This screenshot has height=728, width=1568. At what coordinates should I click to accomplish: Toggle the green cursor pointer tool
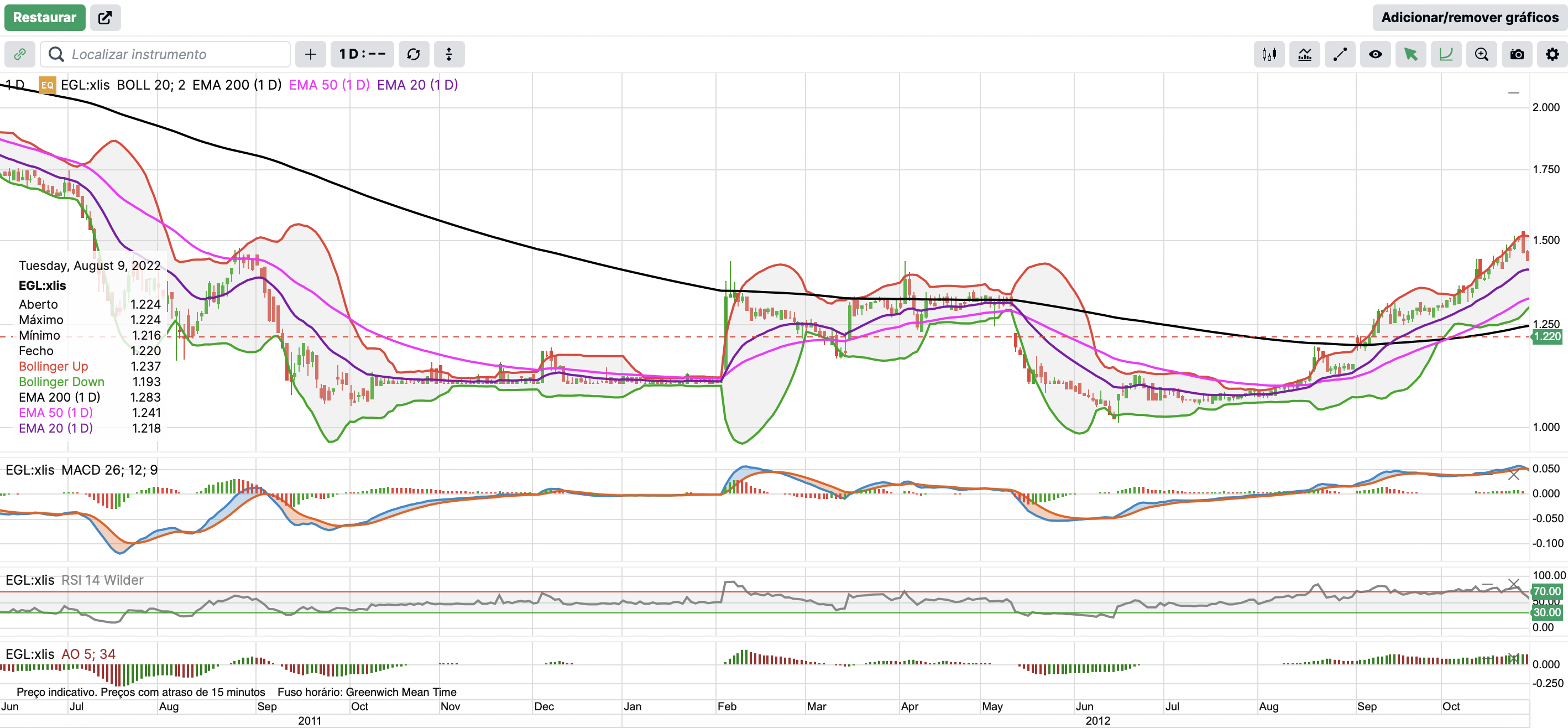pyautogui.click(x=1410, y=54)
